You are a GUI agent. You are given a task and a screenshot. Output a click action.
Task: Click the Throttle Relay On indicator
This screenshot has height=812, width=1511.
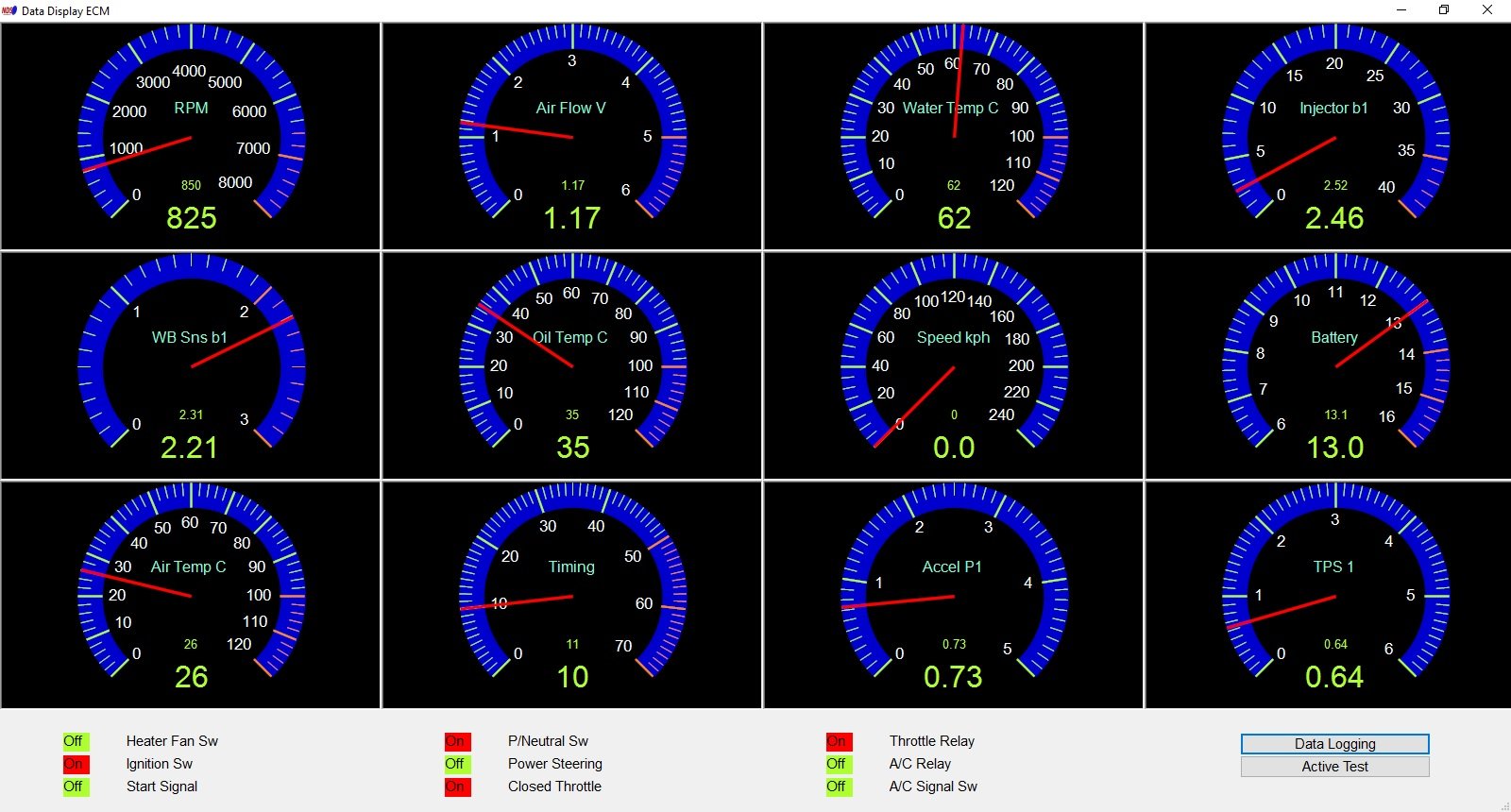(839, 741)
